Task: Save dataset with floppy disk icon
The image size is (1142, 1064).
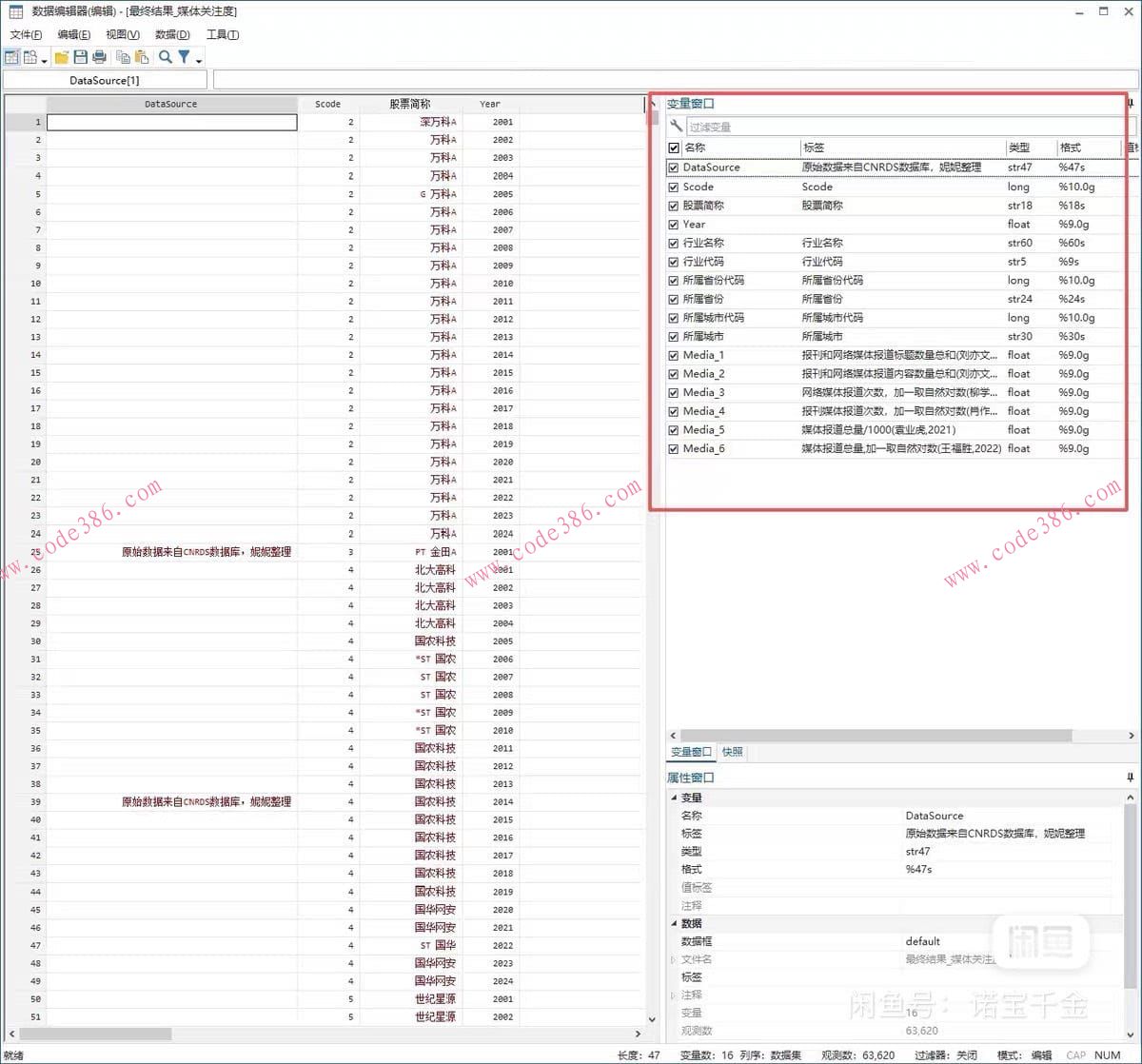Action: [80, 57]
